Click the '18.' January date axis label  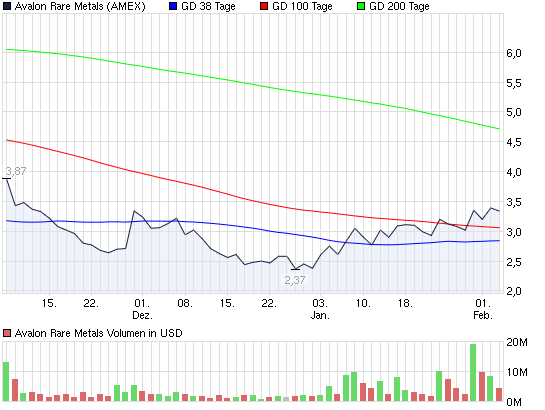tap(405, 303)
